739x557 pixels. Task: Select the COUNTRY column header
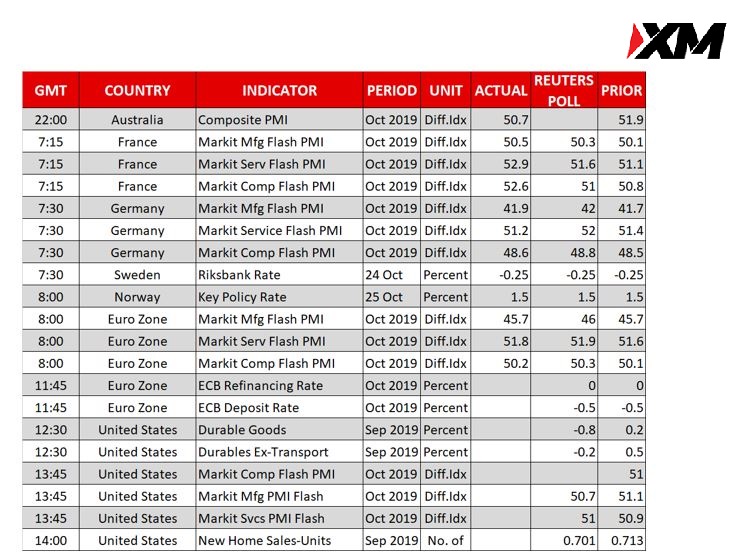pyautogui.click(x=137, y=90)
